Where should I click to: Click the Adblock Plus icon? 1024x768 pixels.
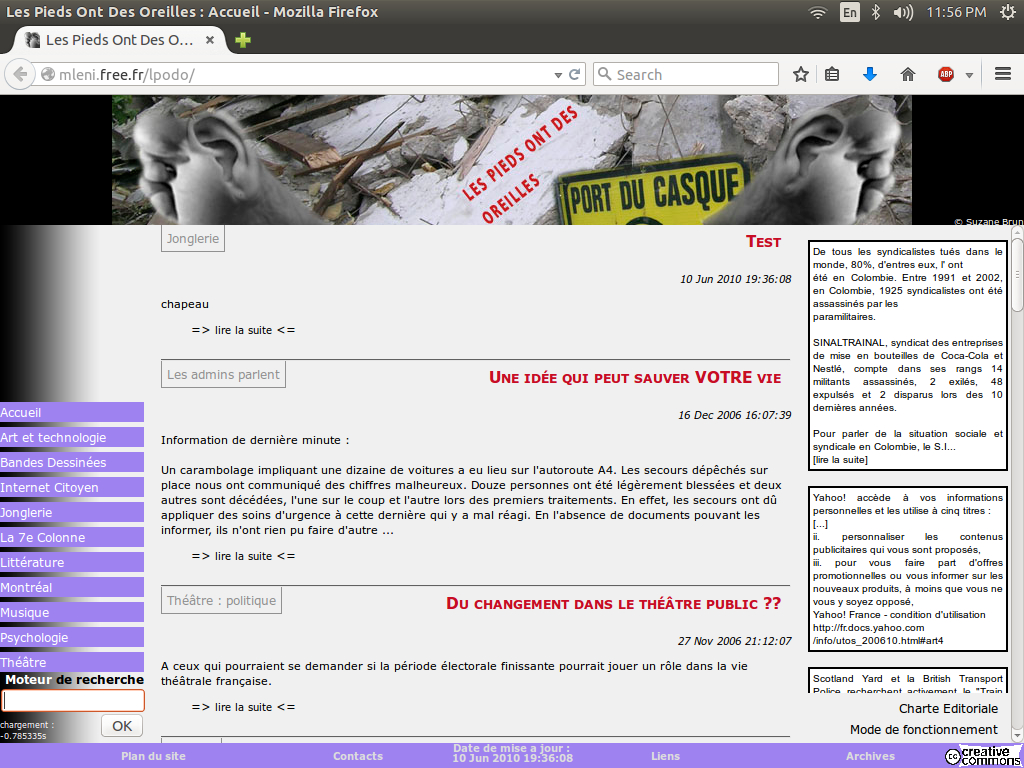pos(945,74)
